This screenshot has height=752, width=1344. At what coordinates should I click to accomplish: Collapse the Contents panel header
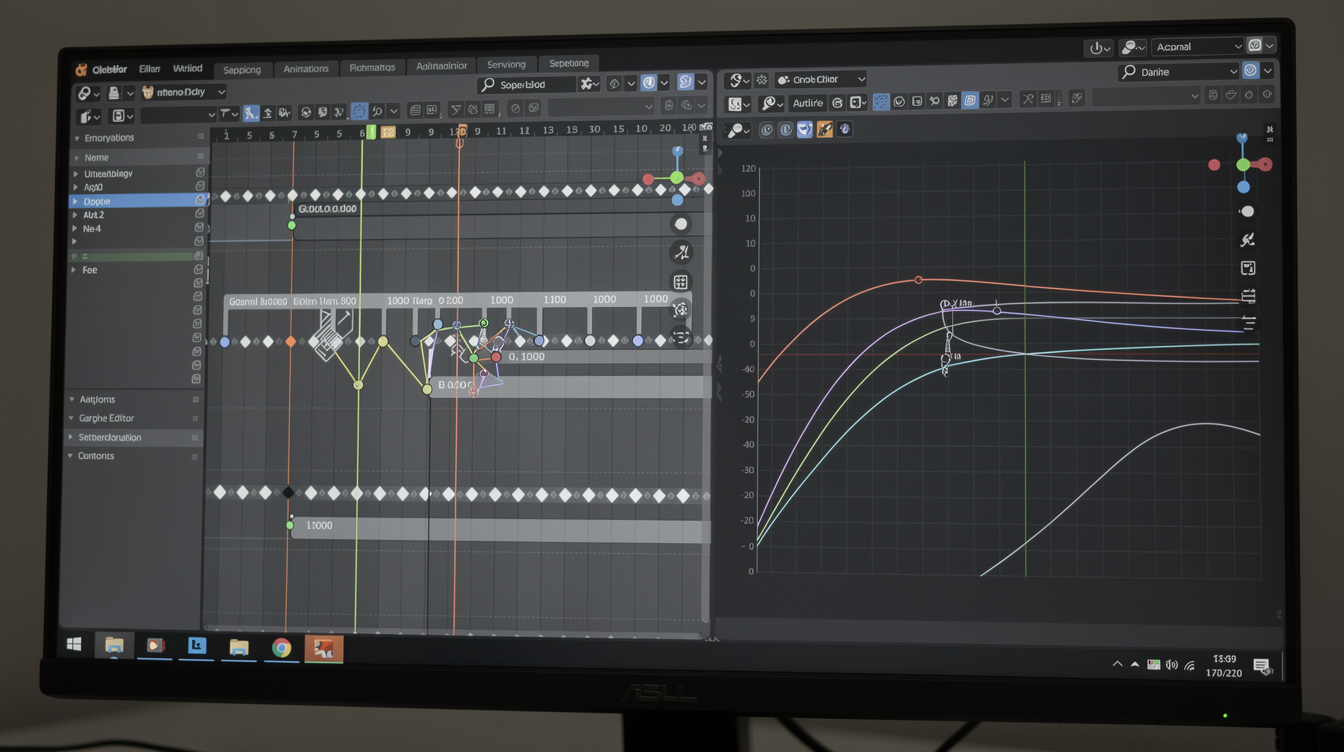[x=94, y=455]
